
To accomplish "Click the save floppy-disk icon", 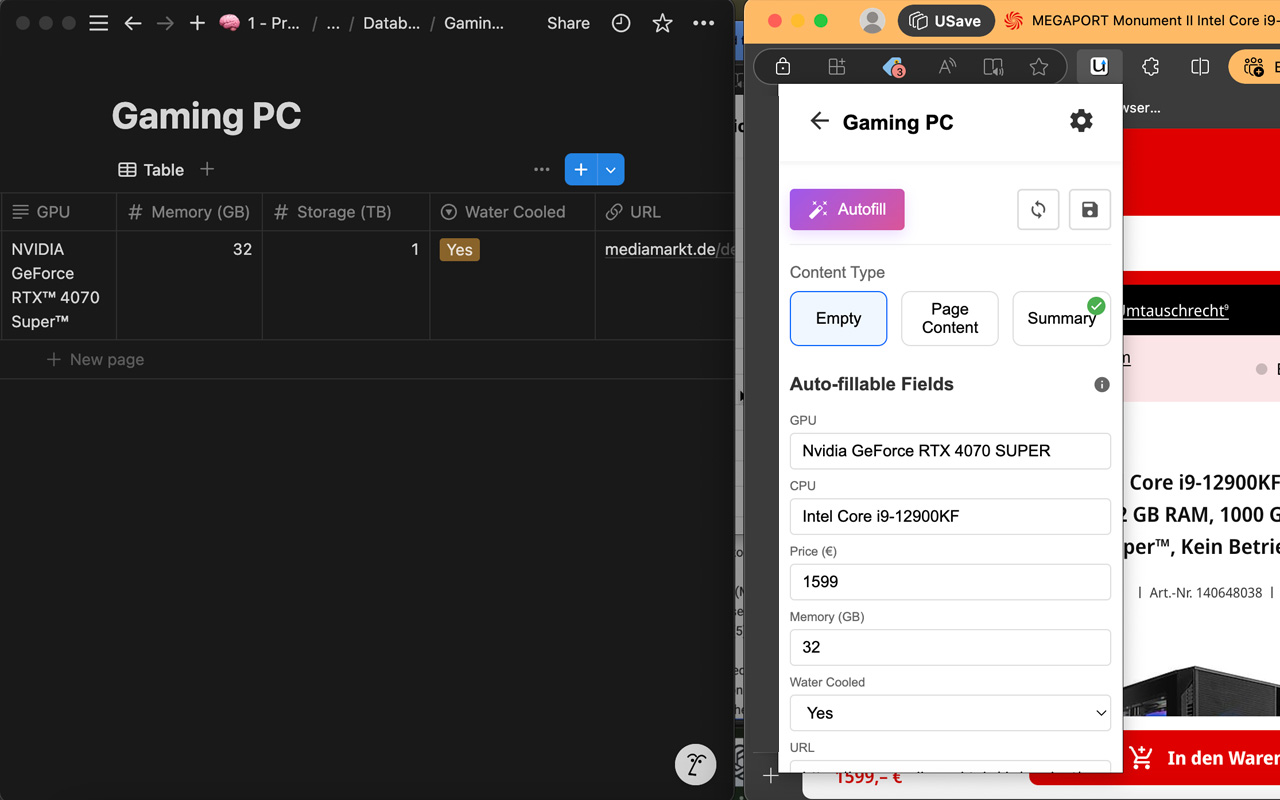I will [x=1090, y=210].
